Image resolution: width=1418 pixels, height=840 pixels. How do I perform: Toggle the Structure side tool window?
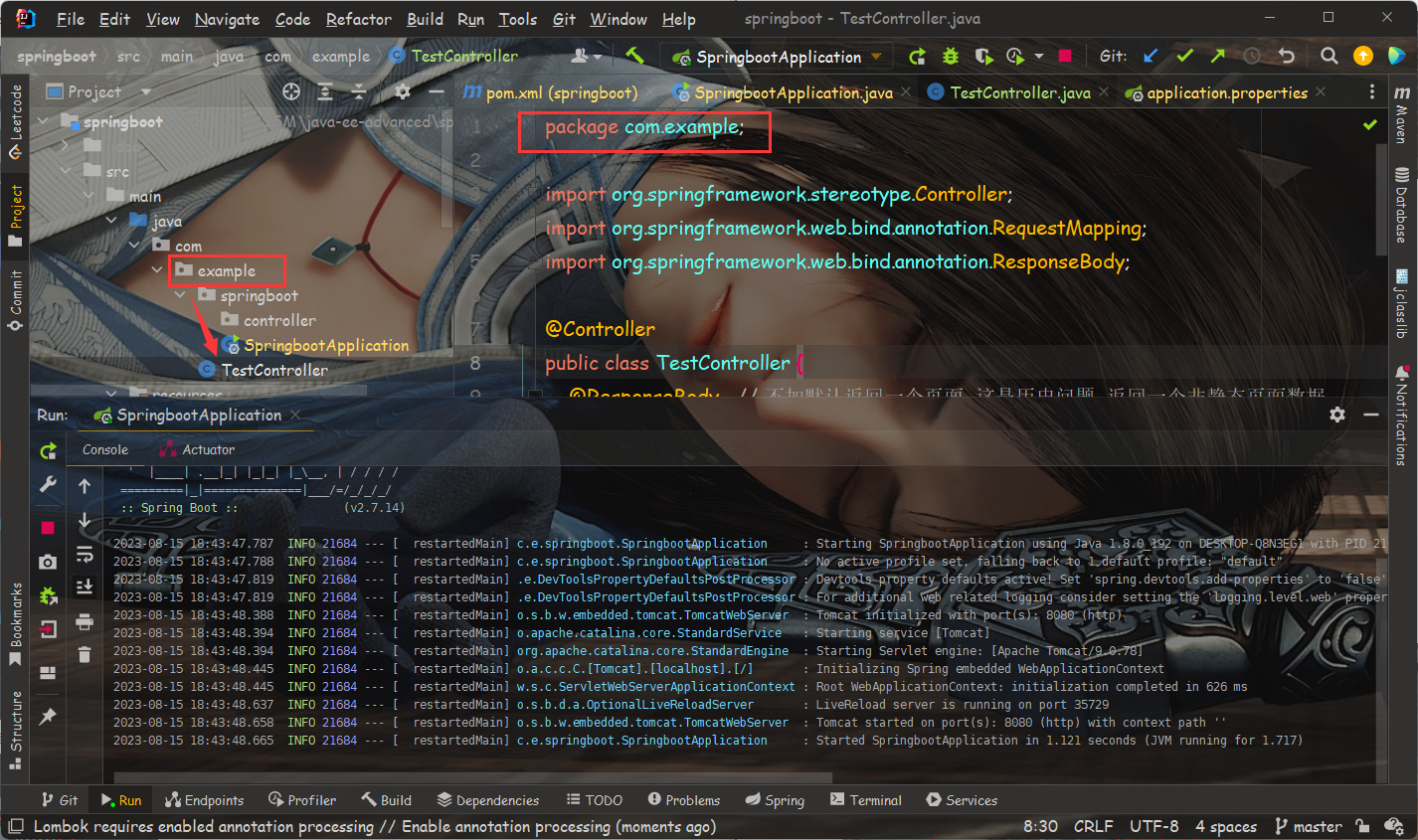[15, 730]
